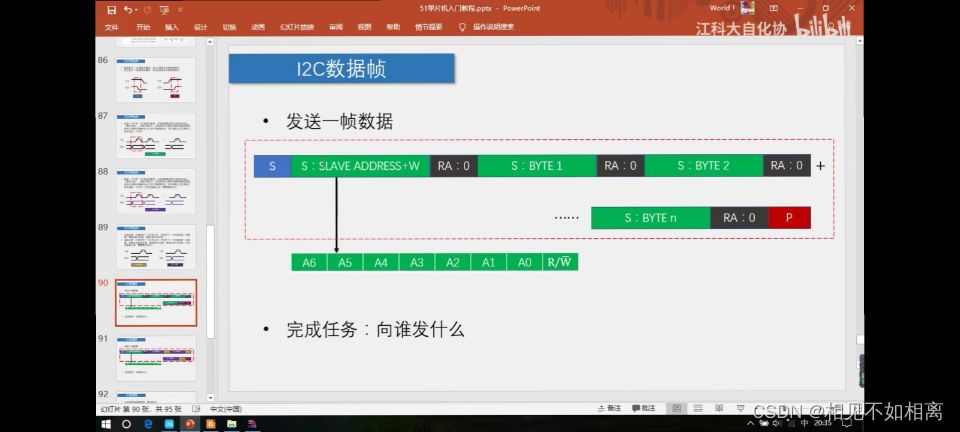Select the A3 address bit cell
This screenshot has height=432, width=960.
point(417,263)
